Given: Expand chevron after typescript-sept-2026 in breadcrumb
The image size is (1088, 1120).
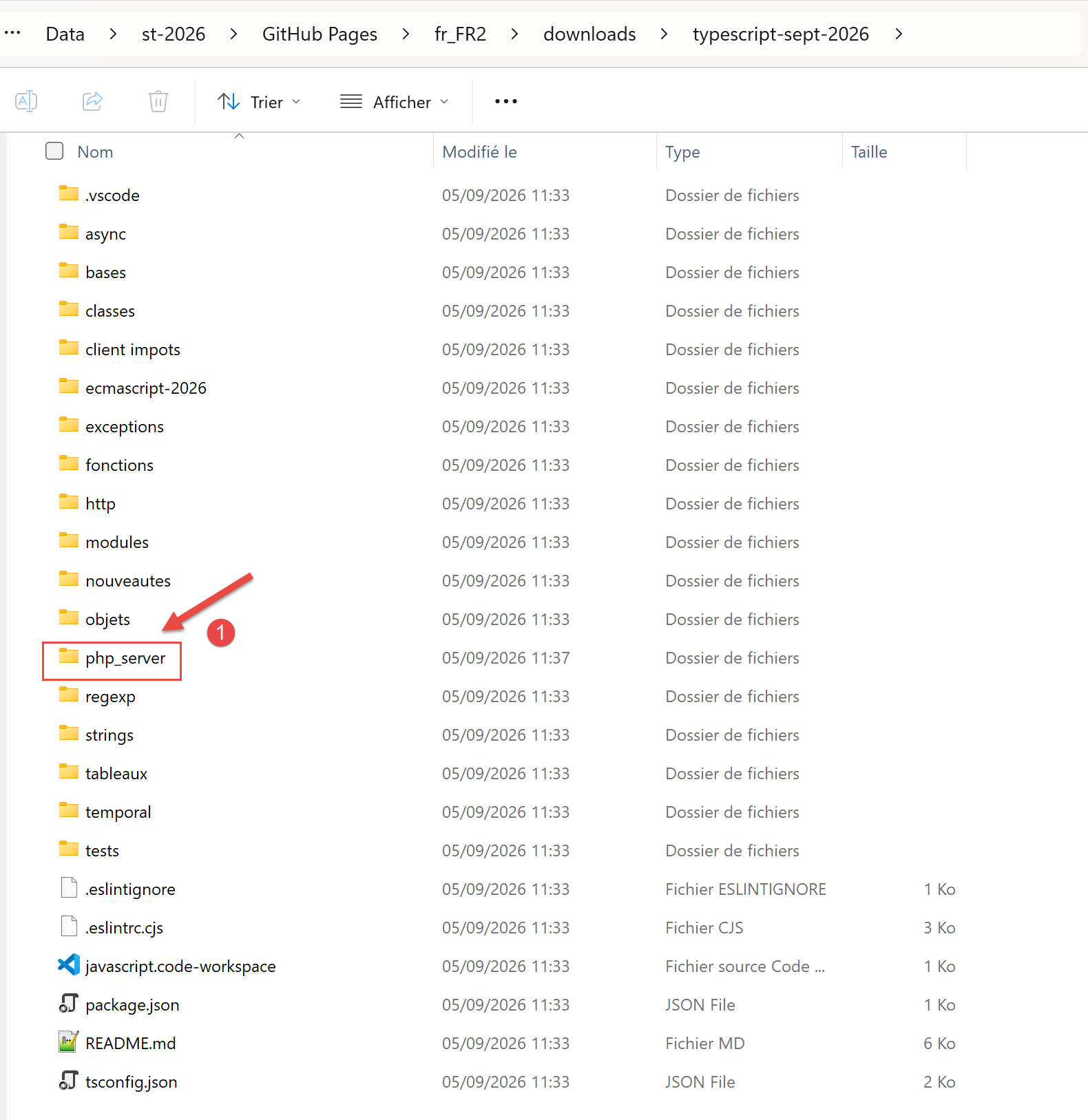Looking at the screenshot, I should pos(899,34).
